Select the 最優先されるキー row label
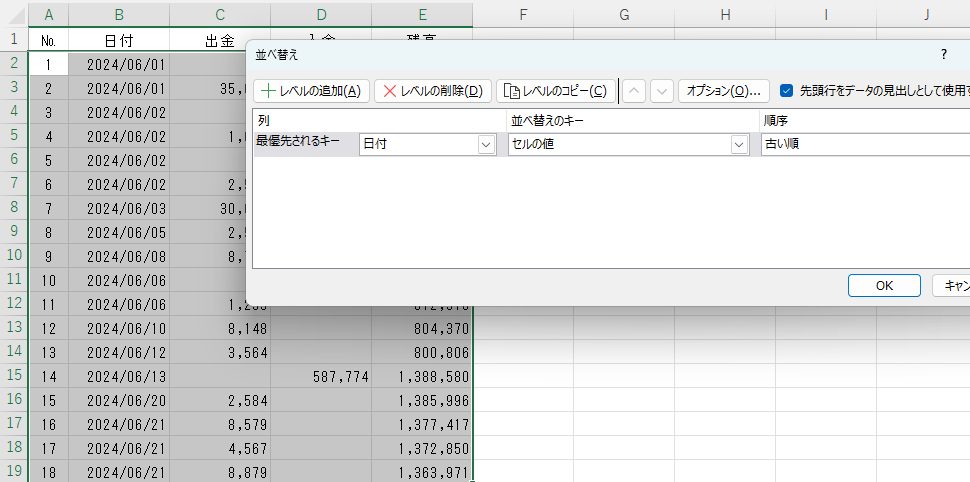 [298, 141]
